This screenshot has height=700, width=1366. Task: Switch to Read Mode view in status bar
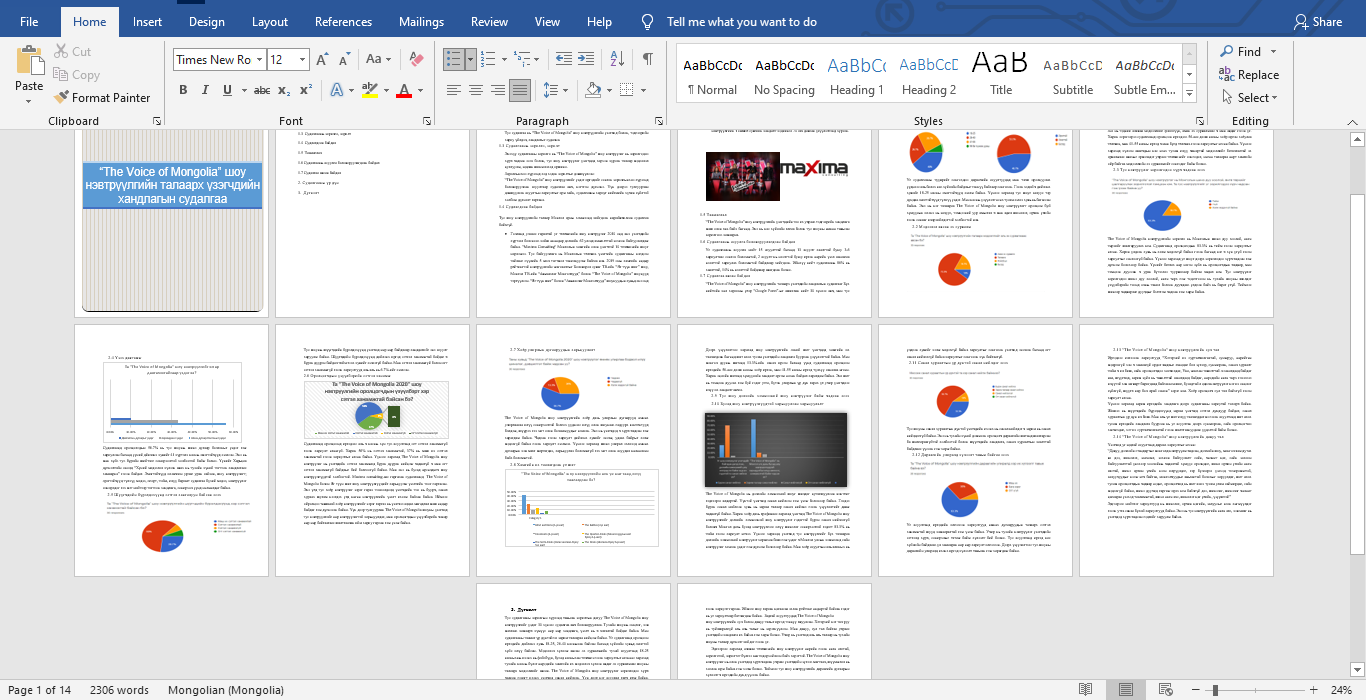[x=1085, y=690]
